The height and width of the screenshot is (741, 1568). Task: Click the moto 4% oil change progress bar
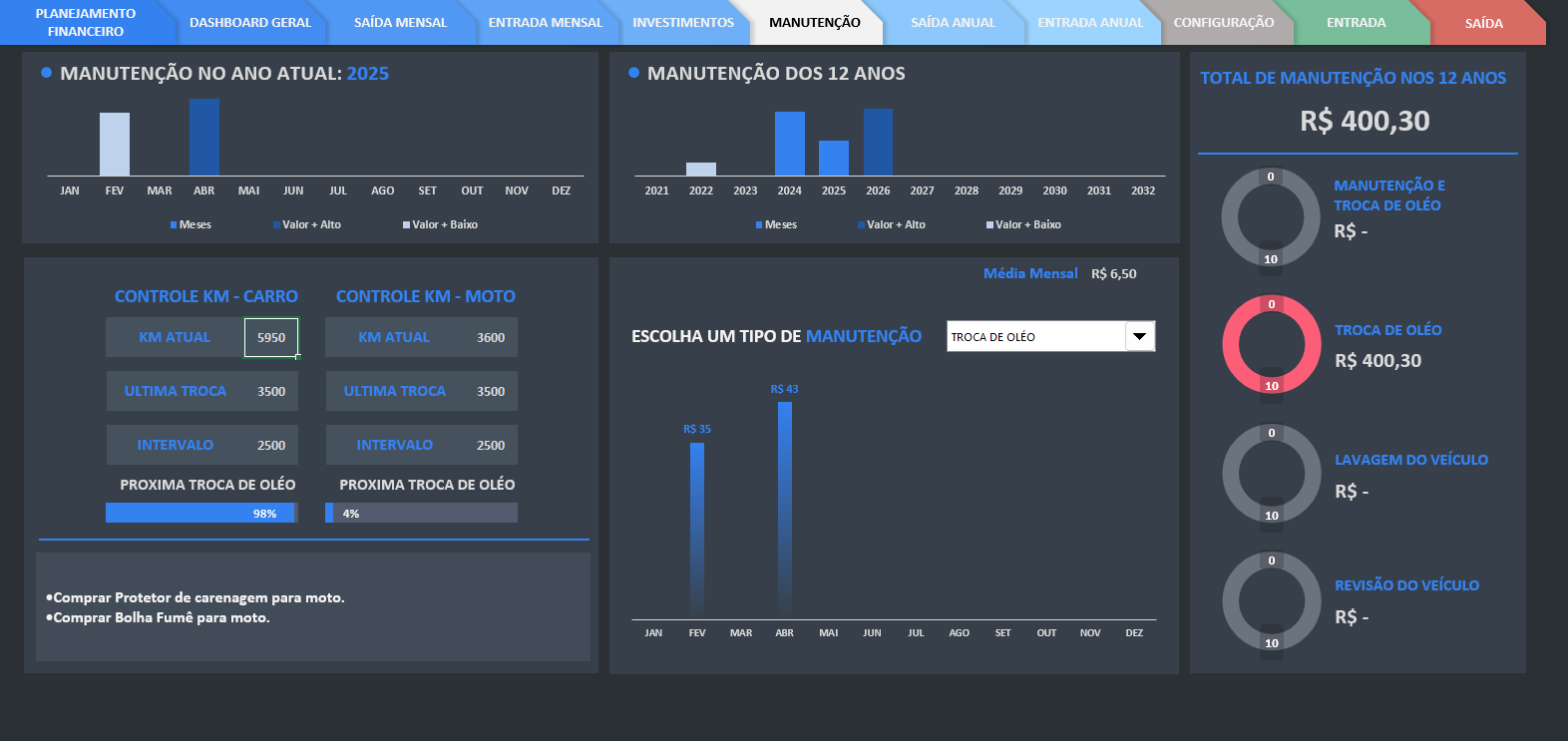[x=421, y=513]
